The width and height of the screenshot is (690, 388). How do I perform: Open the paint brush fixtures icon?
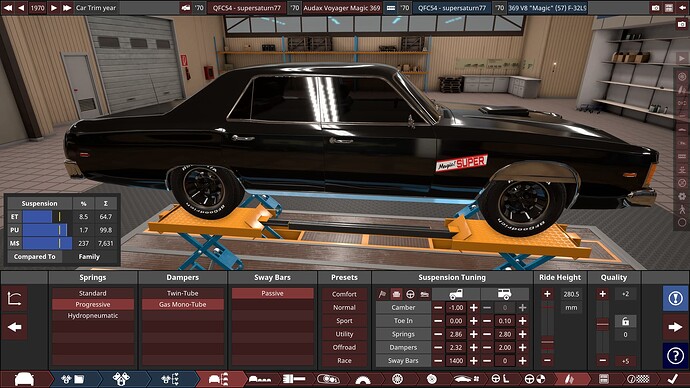coord(294,379)
